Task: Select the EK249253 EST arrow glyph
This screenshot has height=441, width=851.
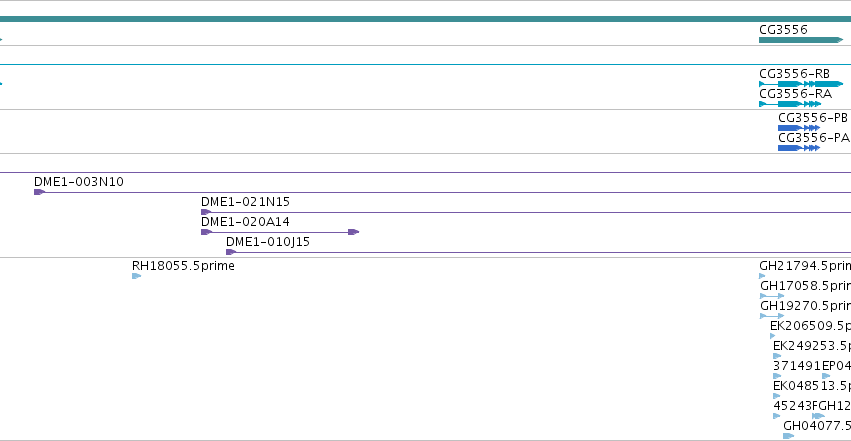Action: pyautogui.click(x=777, y=356)
